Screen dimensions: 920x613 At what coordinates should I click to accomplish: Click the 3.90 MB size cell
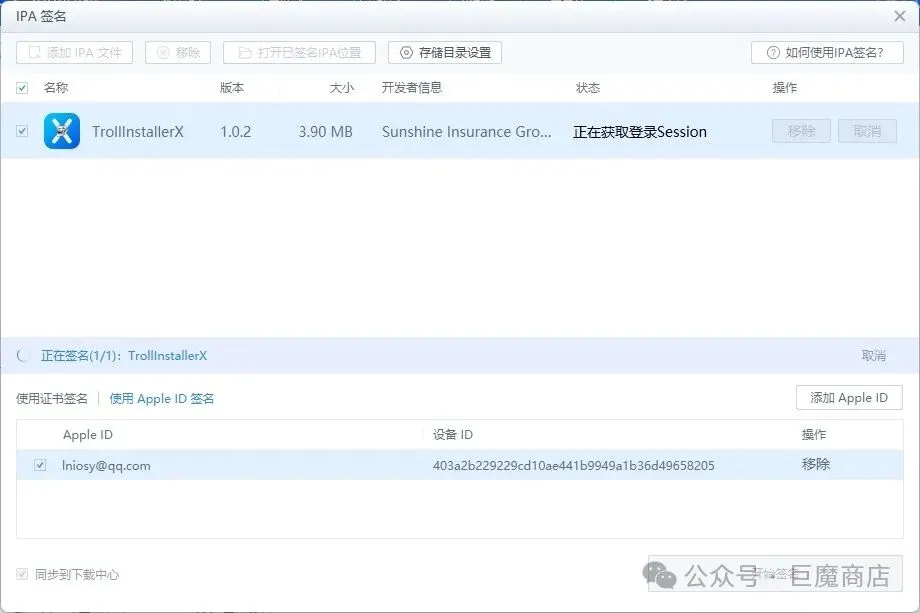coord(326,131)
